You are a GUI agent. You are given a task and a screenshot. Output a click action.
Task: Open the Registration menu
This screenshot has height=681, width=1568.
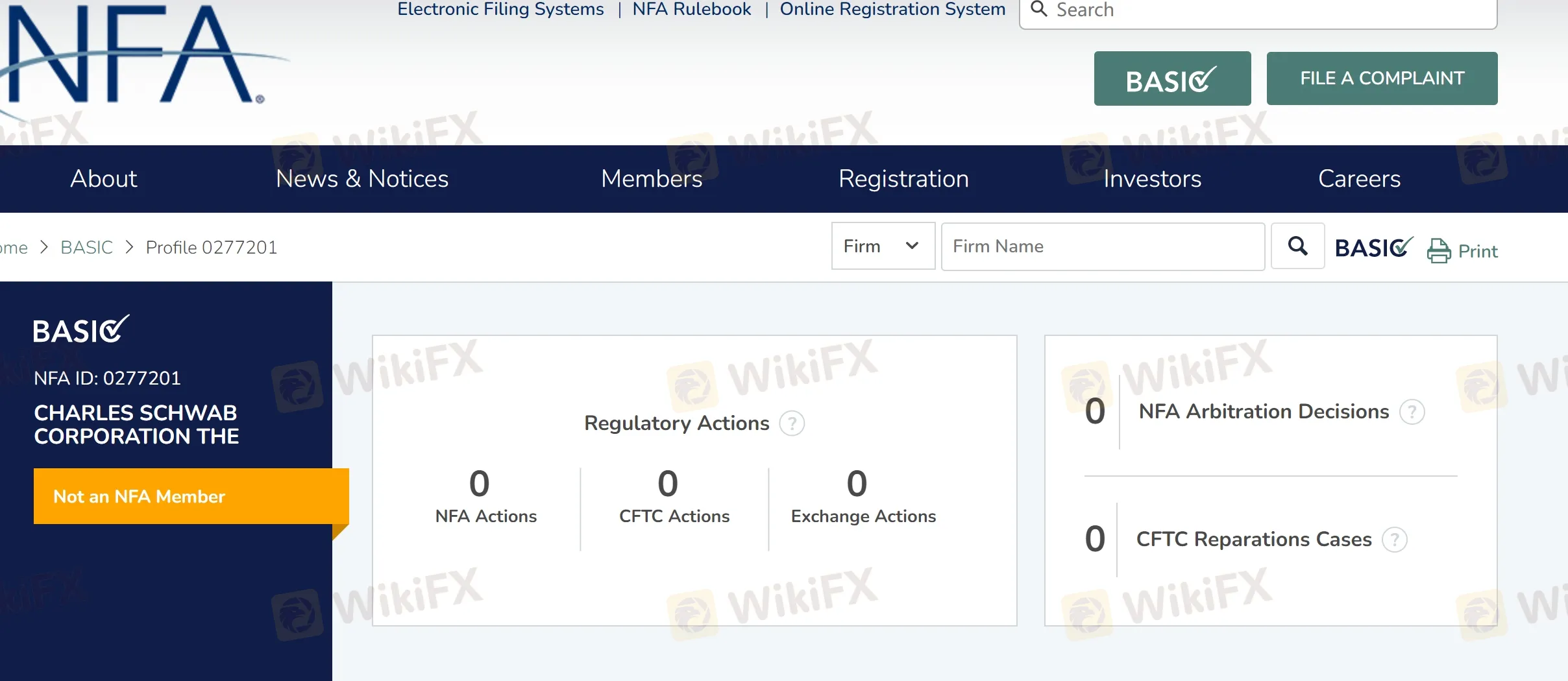click(x=903, y=178)
